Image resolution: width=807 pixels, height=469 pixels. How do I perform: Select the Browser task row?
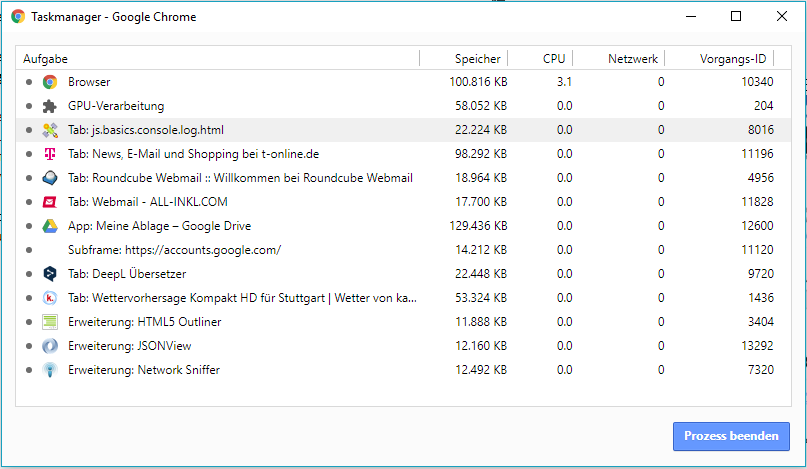403,82
